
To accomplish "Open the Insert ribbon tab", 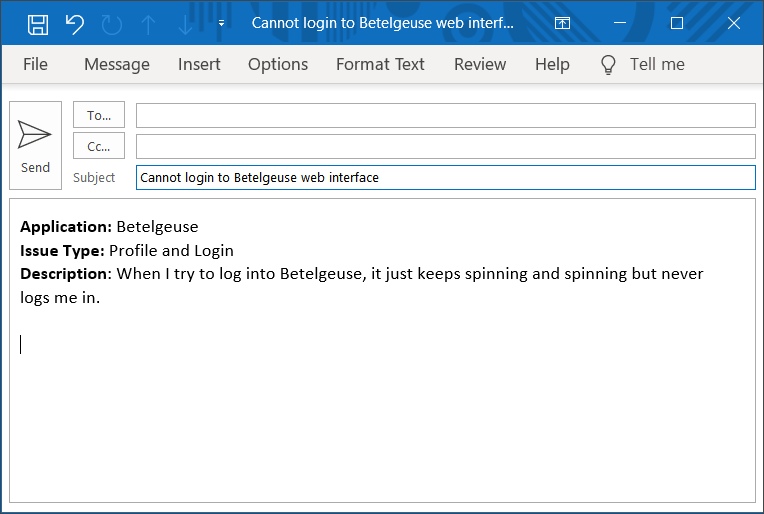I will click(x=199, y=64).
